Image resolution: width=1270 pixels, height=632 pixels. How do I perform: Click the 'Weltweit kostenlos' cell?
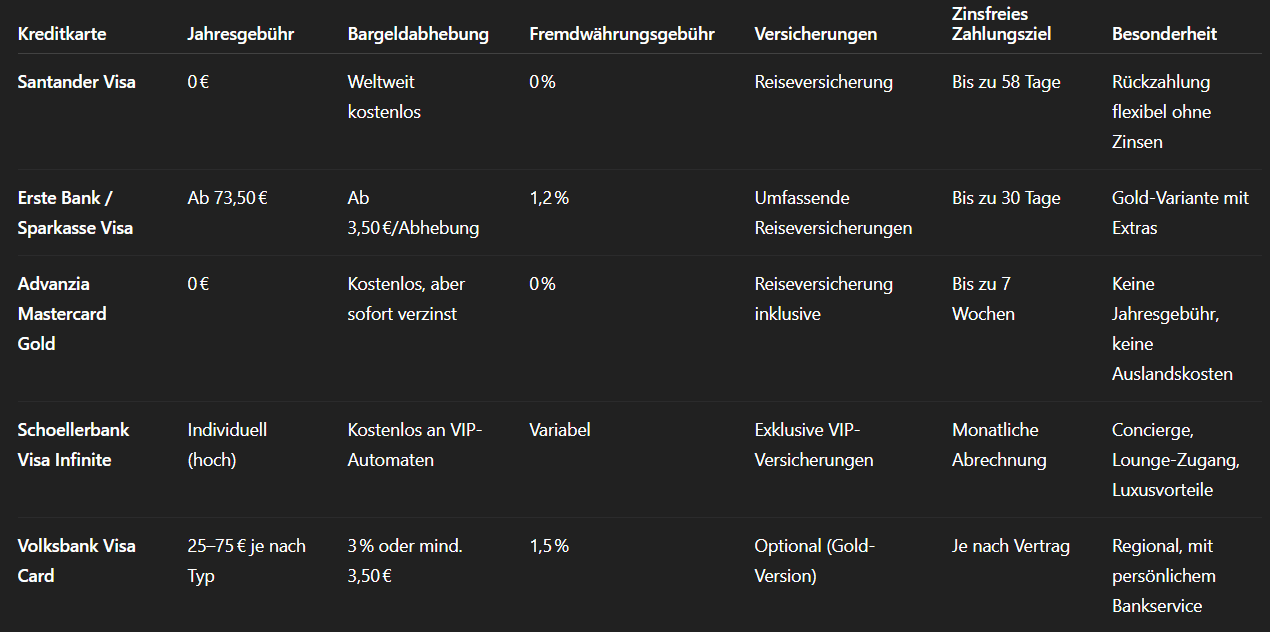pyautogui.click(x=384, y=97)
